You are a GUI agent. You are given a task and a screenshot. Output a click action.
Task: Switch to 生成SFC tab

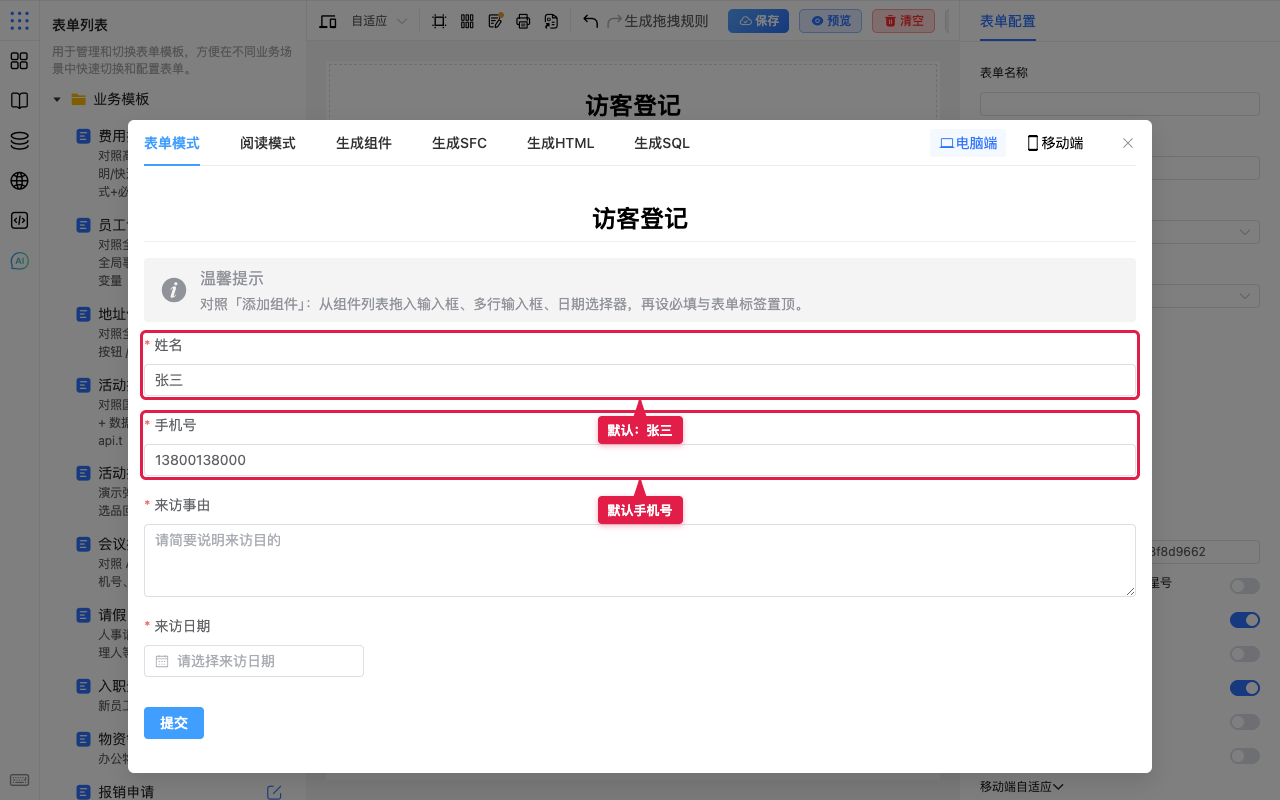coord(460,143)
